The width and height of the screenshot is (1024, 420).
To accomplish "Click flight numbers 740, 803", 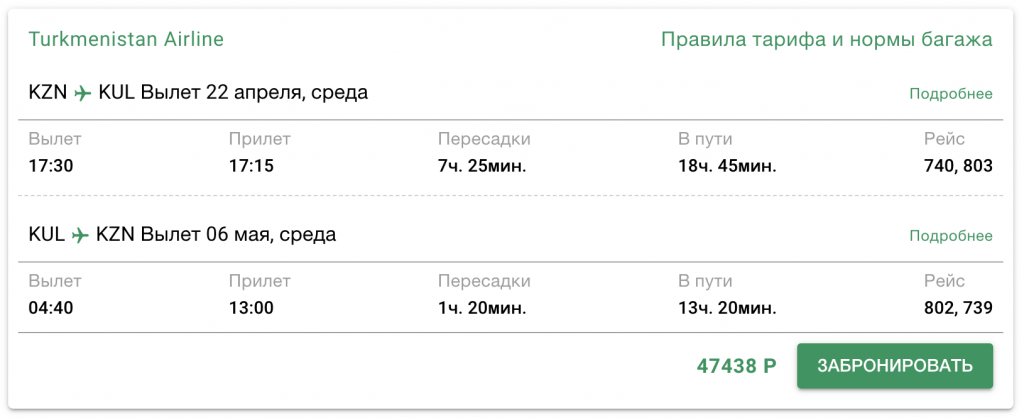I will tap(958, 165).
